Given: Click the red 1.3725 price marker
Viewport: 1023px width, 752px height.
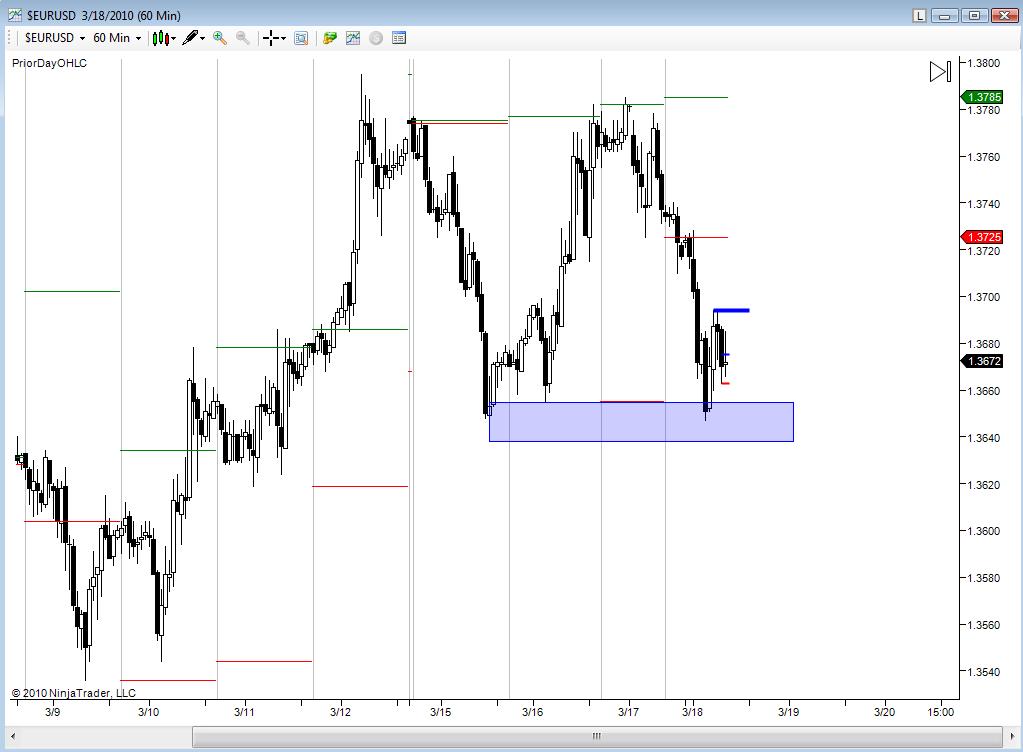Looking at the screenshot, I should [981, 237].
